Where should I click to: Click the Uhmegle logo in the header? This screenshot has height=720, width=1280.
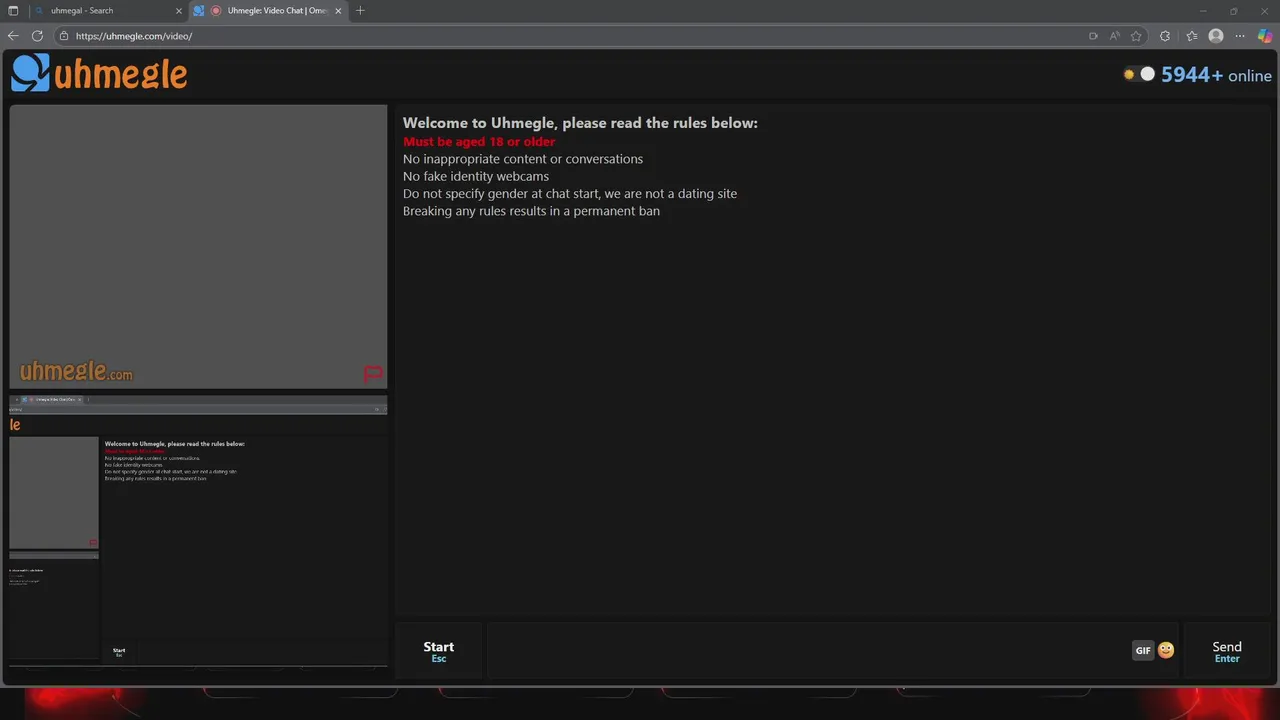(x=99, y=73)
